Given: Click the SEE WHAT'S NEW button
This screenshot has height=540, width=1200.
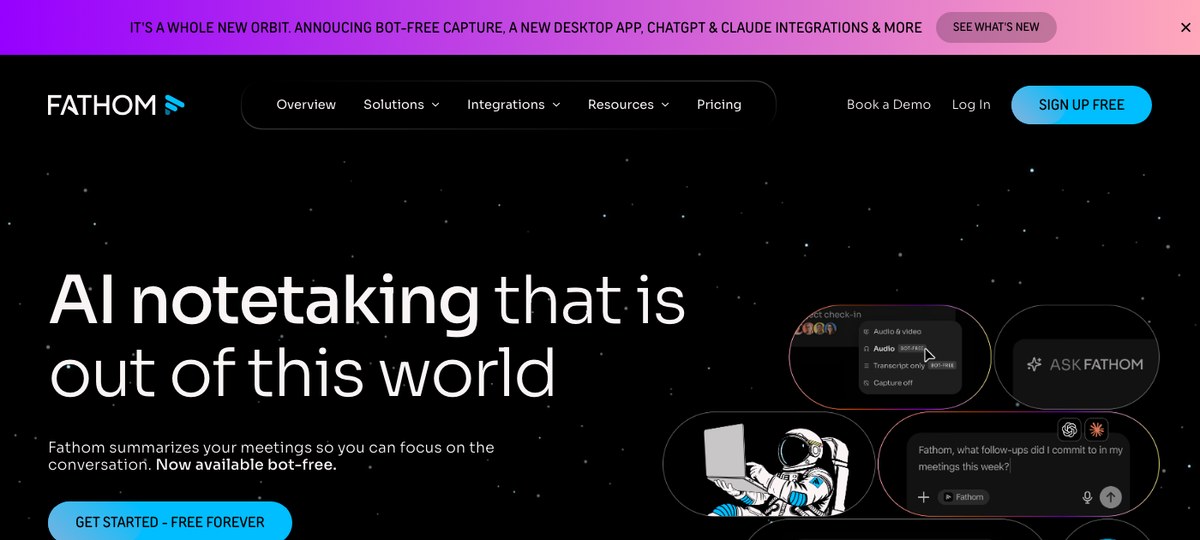Looking at the screenshot, I should [996, 27].
